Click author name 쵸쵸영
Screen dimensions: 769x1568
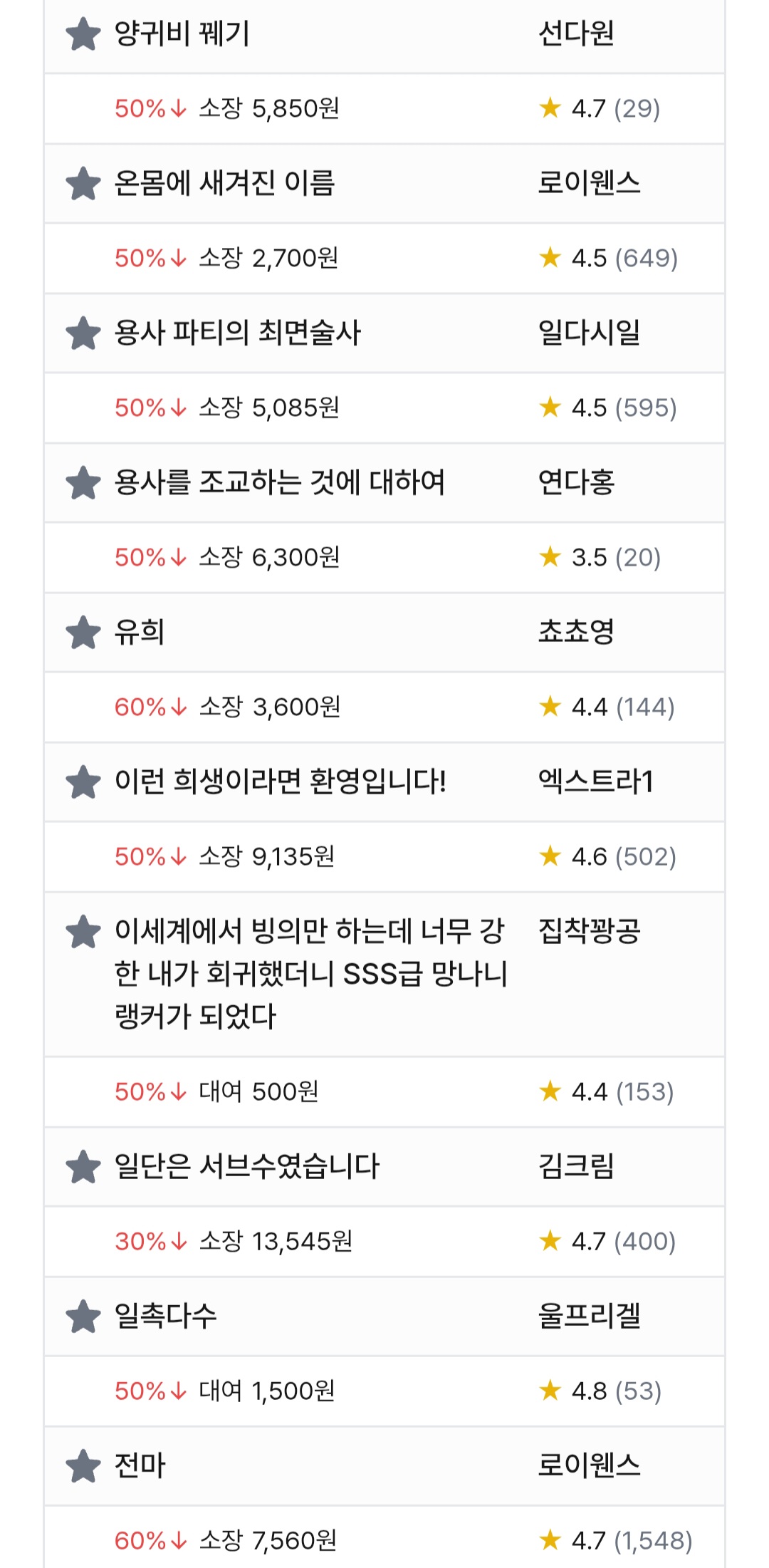pos(576,633)
